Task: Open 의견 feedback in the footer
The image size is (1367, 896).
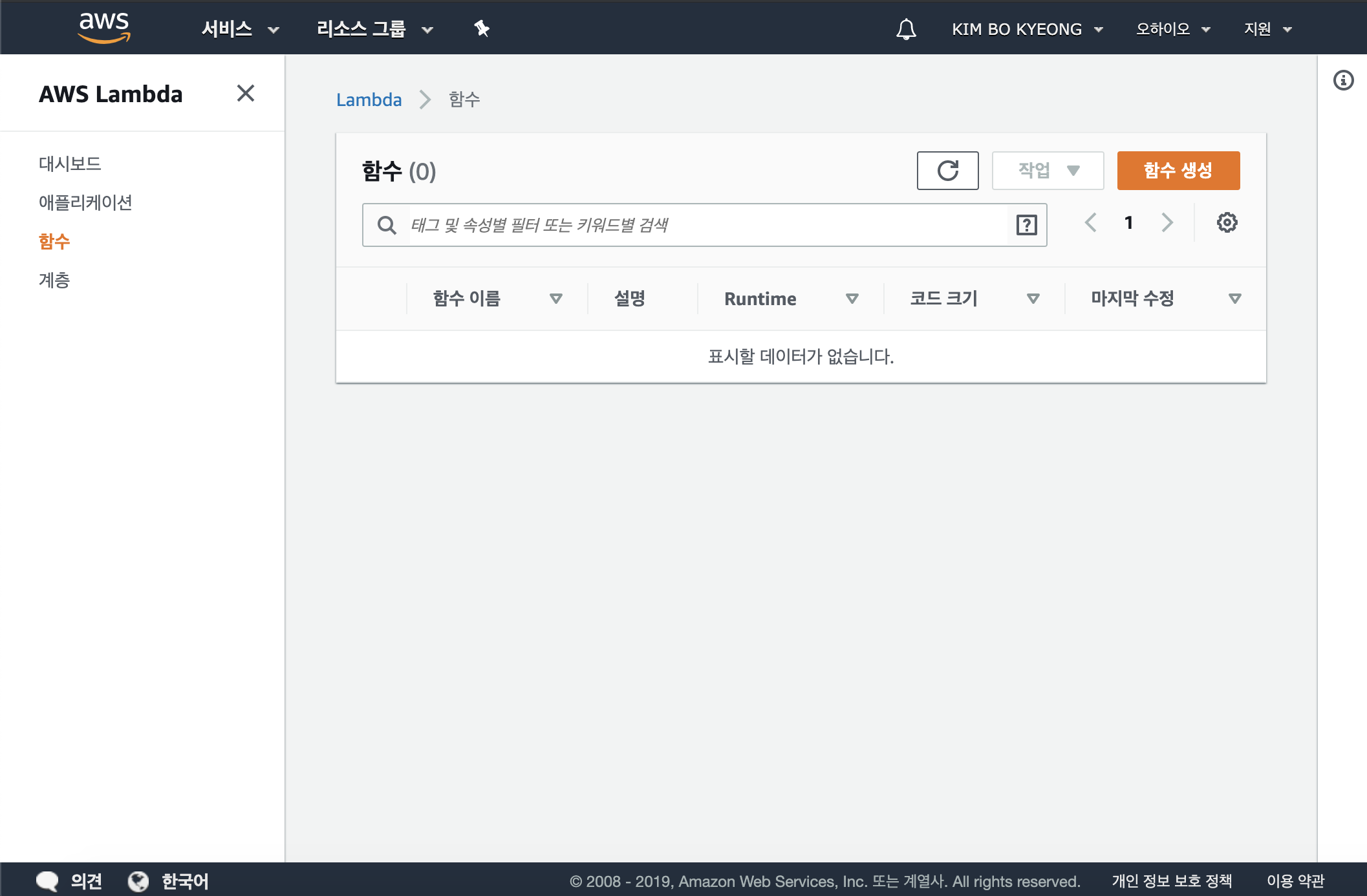Action: click(x=87, y=881)
